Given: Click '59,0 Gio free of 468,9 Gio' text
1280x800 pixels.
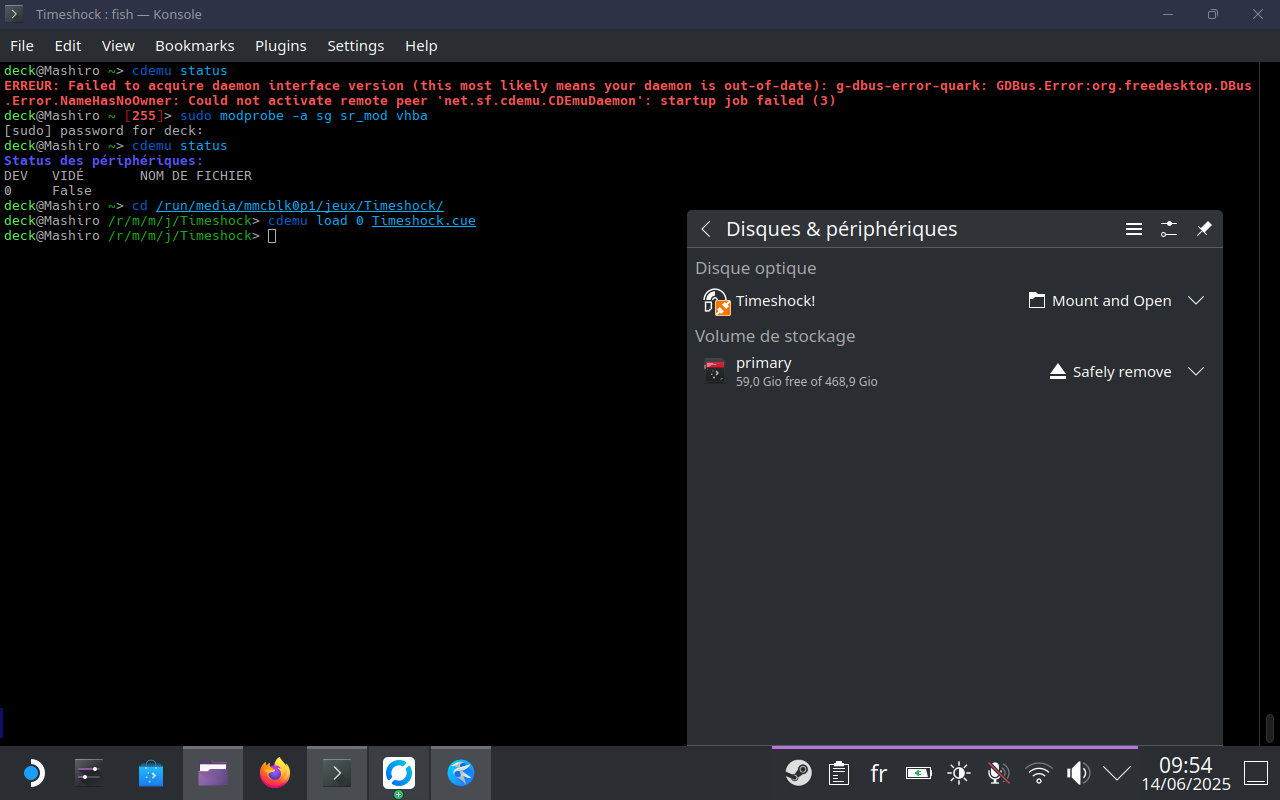Looking at the screenshot, I should point(807,382).
